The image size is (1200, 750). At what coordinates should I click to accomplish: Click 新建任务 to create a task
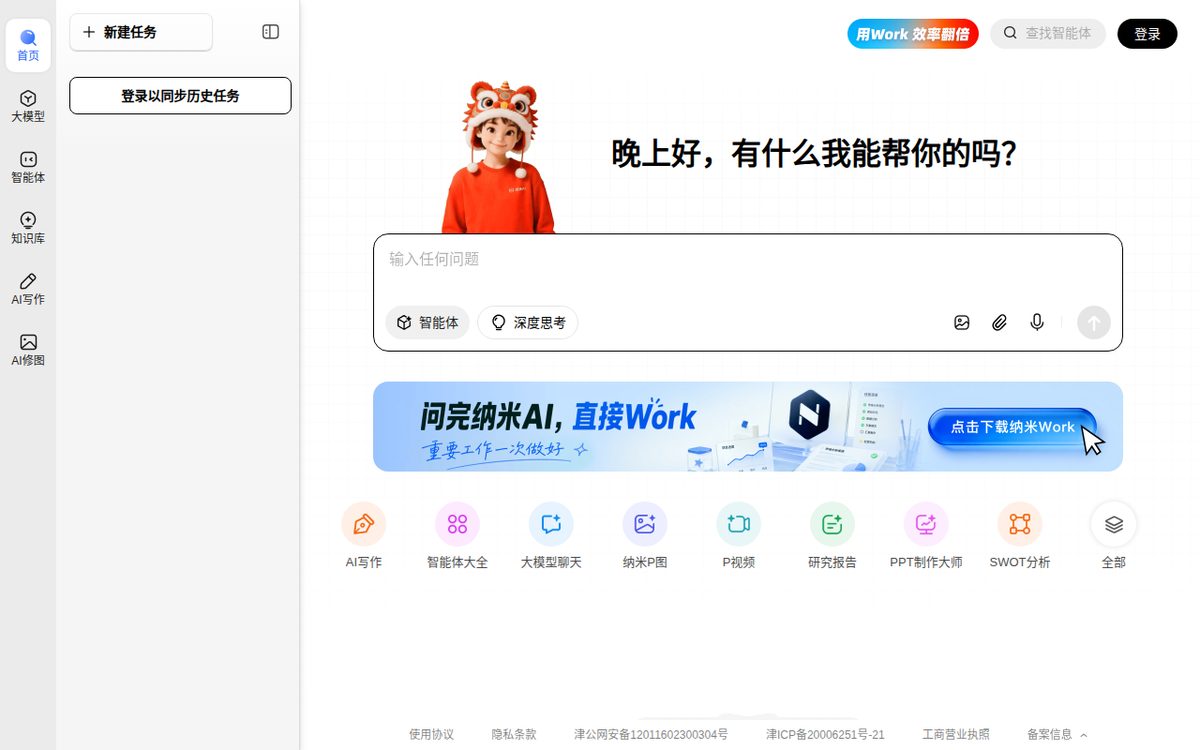(141, 32)
